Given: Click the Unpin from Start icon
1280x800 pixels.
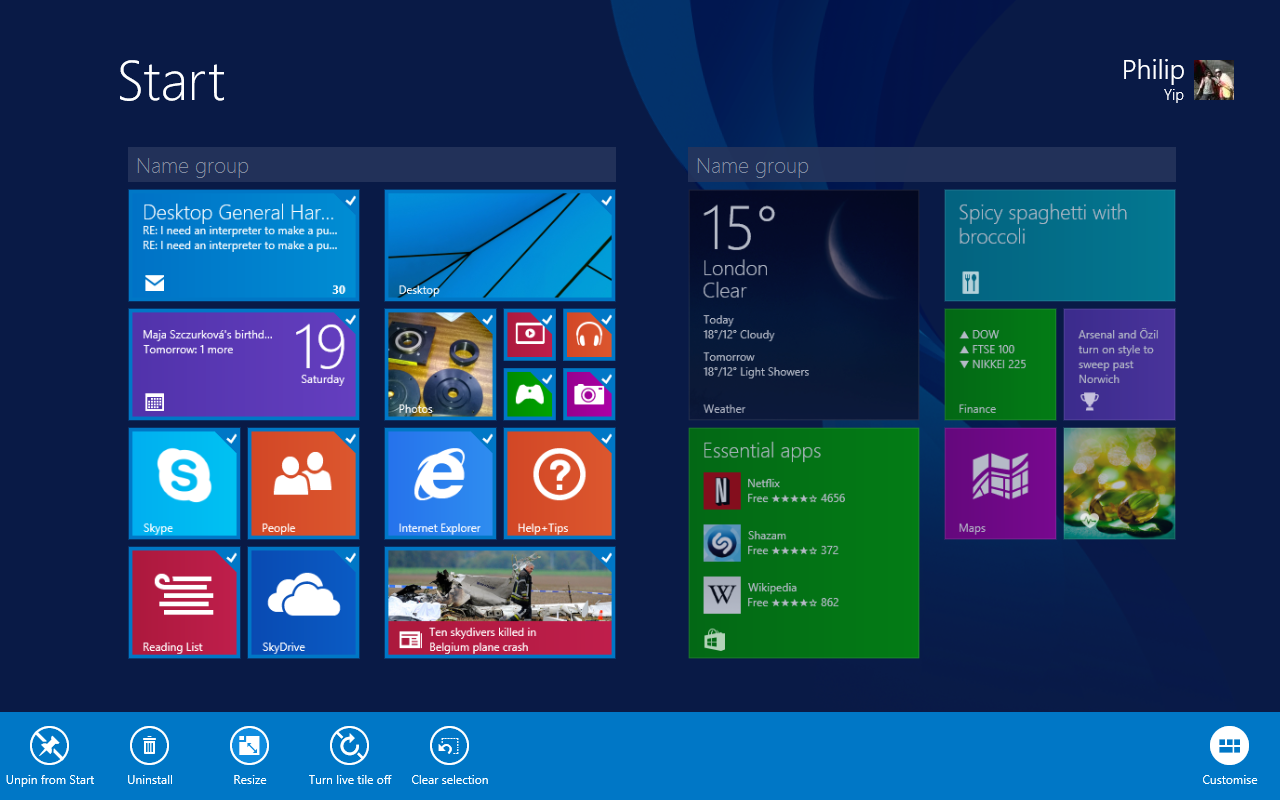Looking at the screenshot, I should 49,746.
